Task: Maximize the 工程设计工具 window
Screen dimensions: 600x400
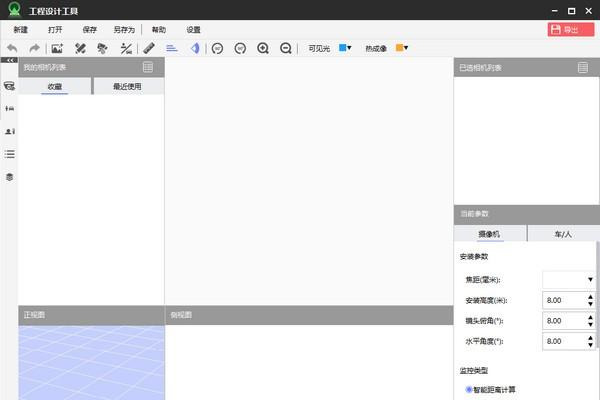Action: click(x=572, y=11)
